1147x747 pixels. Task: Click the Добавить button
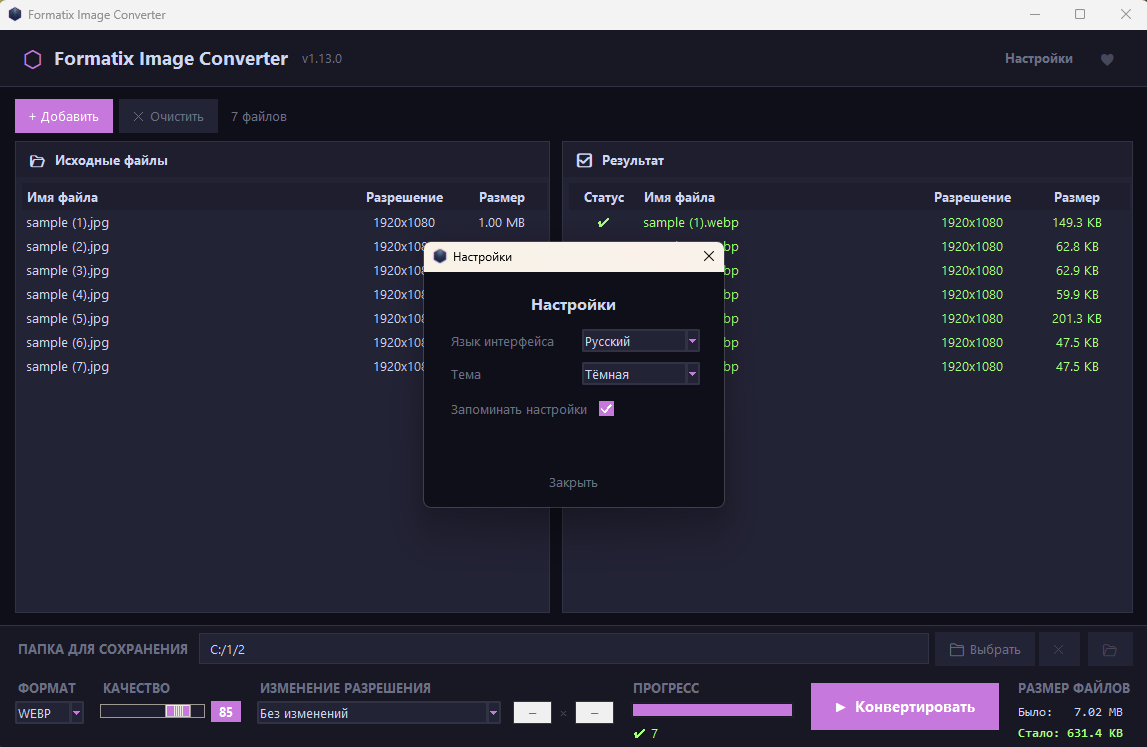(x=64, y=116)
